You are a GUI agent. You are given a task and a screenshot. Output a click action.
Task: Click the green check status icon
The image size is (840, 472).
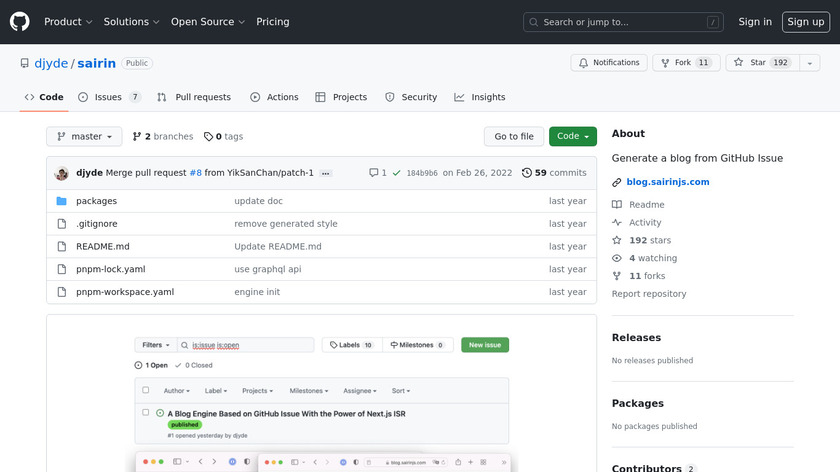[x=397, y=173]
